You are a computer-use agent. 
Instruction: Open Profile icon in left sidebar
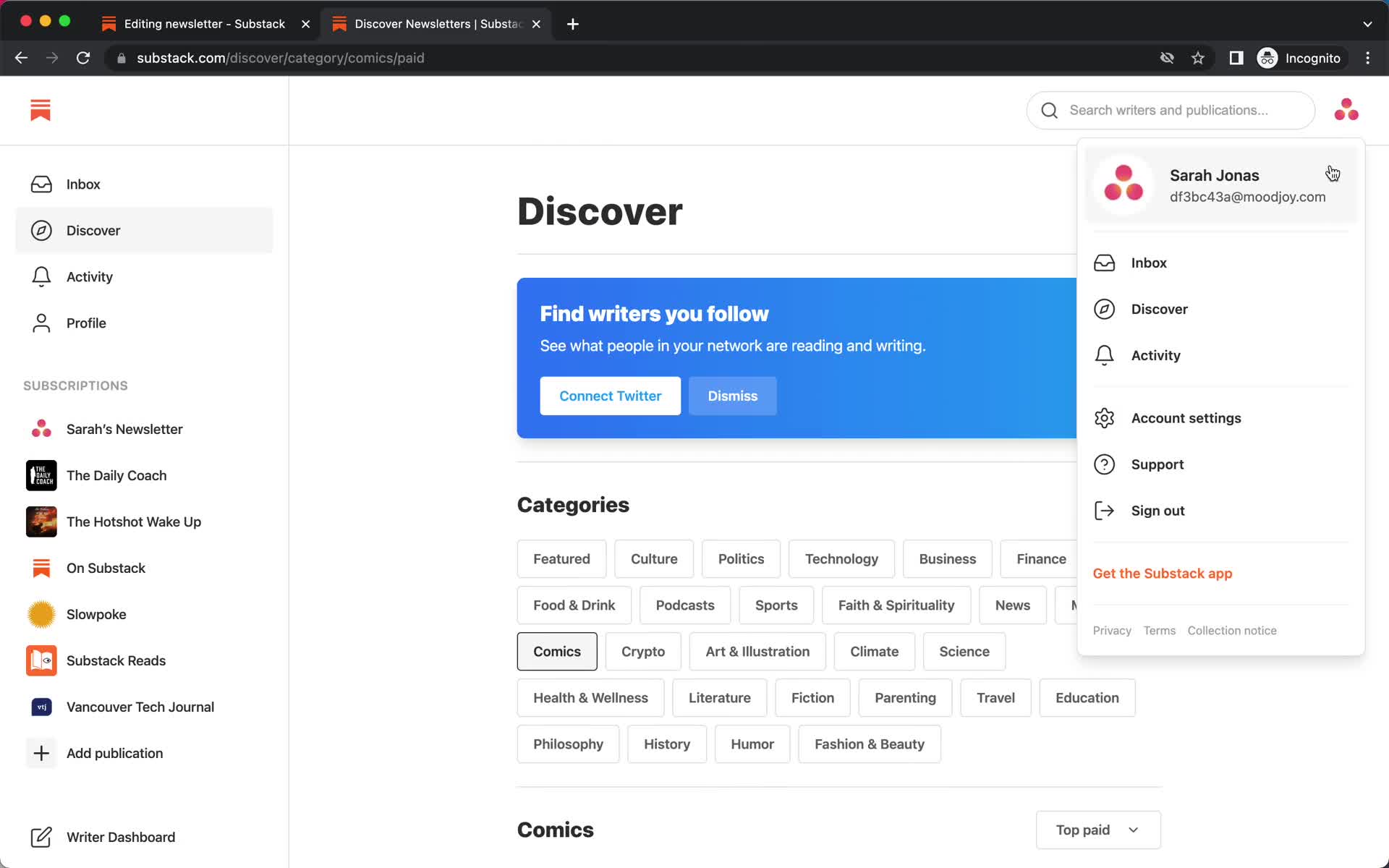[38, 322]
